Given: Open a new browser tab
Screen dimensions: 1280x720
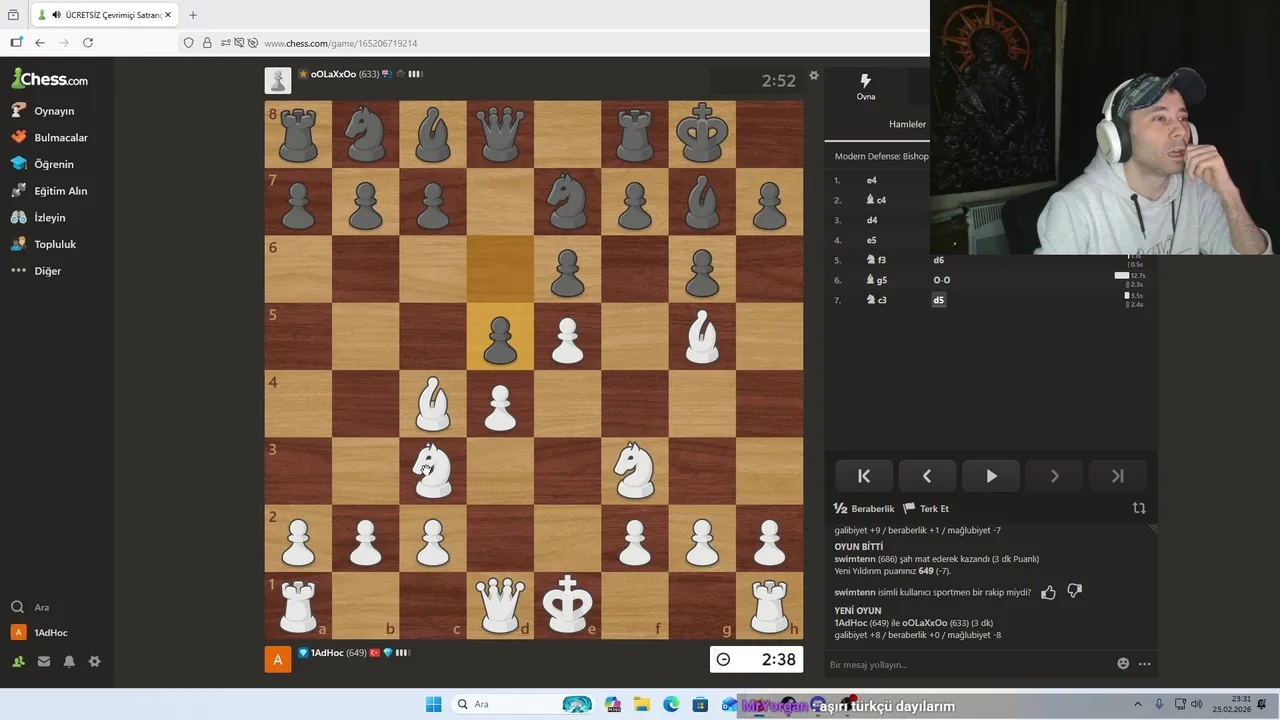Looking at the screenshot, I should (x=193, y=15).
